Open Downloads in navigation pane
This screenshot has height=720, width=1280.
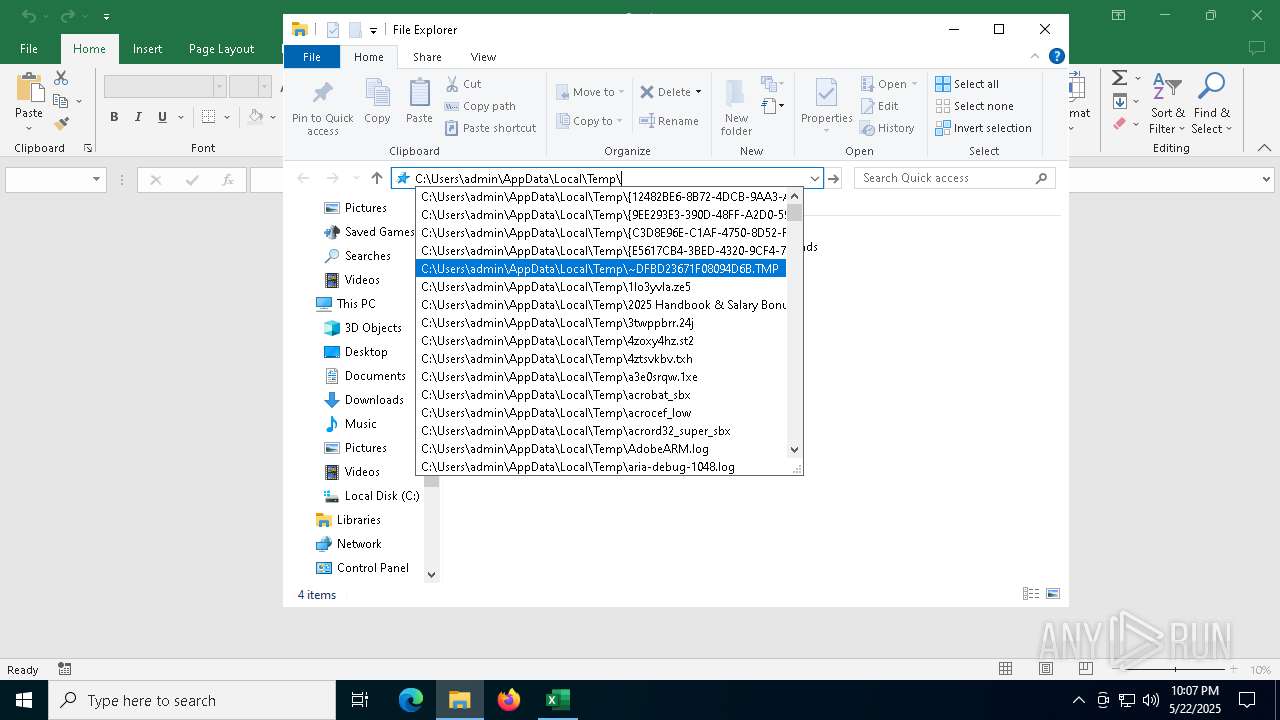click(374, 400)
